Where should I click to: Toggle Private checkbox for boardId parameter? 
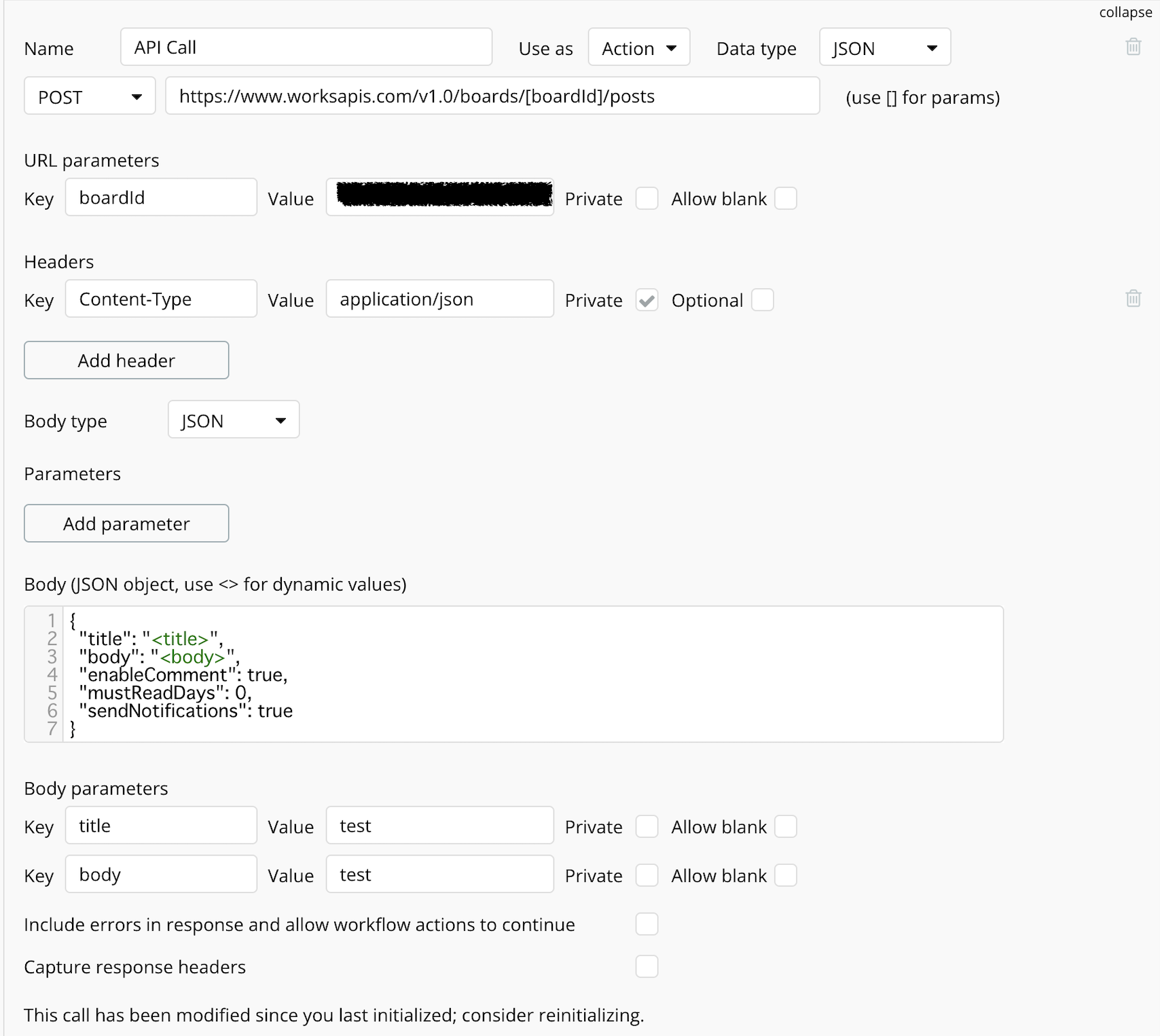[647, 199]
